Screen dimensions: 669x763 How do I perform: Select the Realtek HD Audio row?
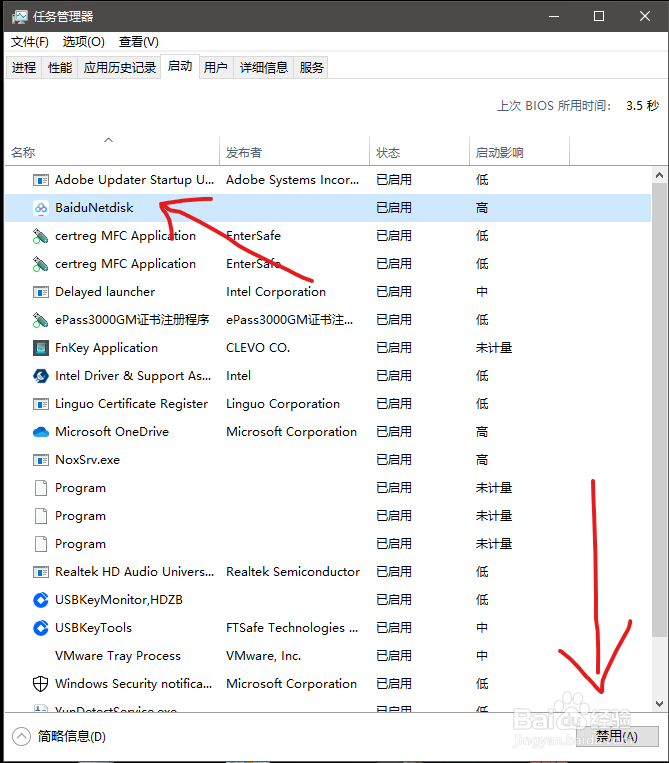tap(328, 572)
